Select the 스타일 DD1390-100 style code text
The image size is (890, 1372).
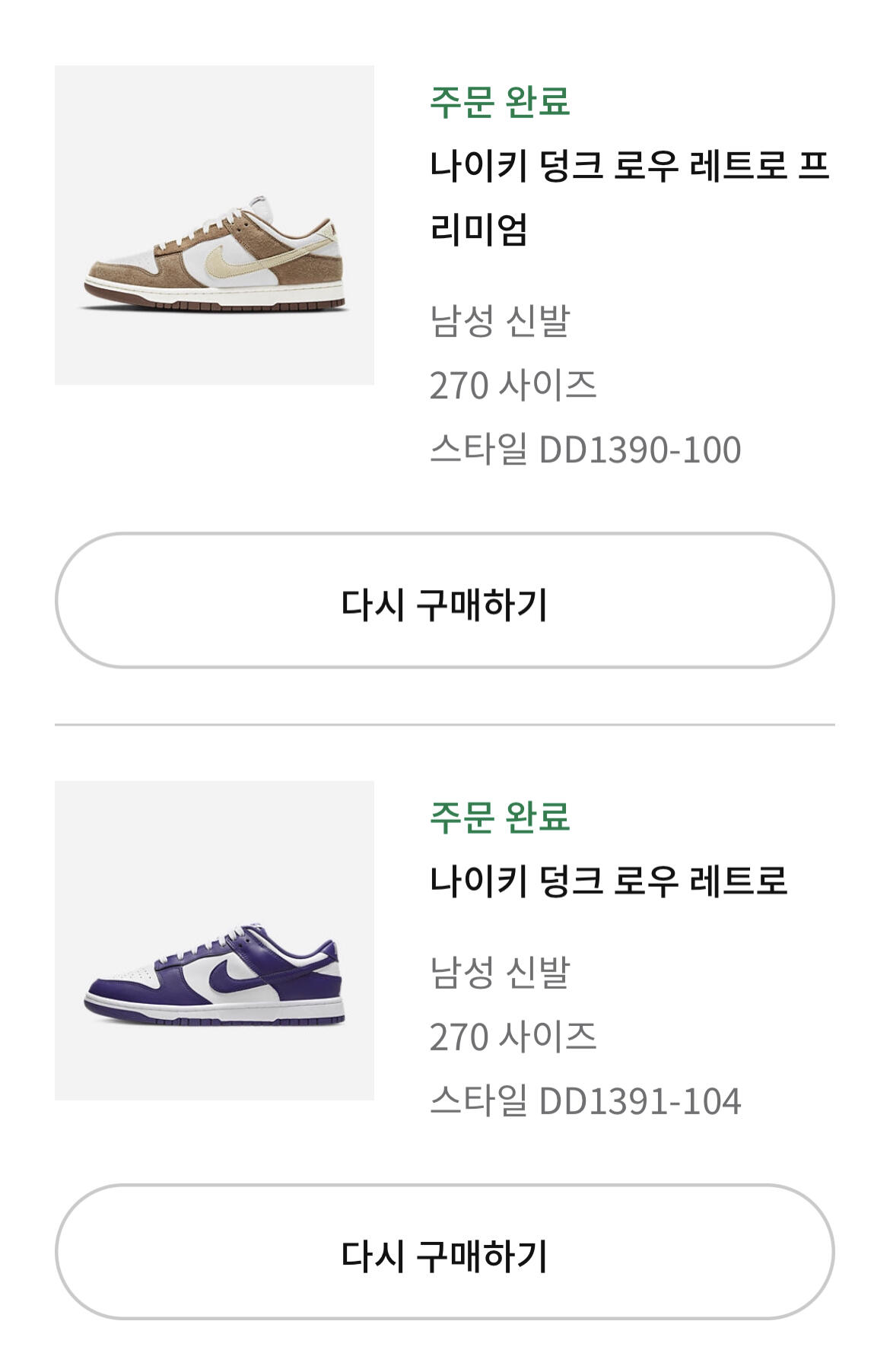click(585, 449)
